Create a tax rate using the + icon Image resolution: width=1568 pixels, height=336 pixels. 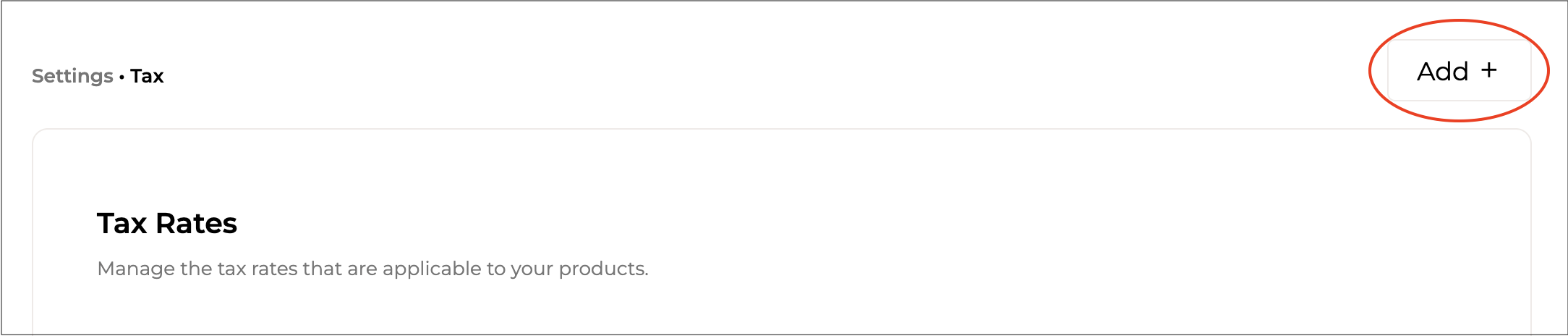(x=1488, y=70)
